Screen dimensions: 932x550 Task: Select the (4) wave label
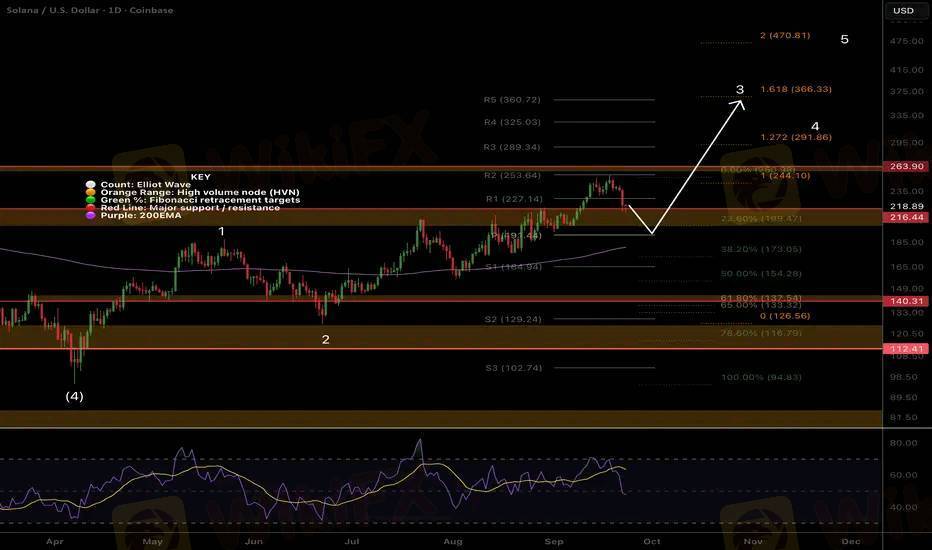click(75, 396)
